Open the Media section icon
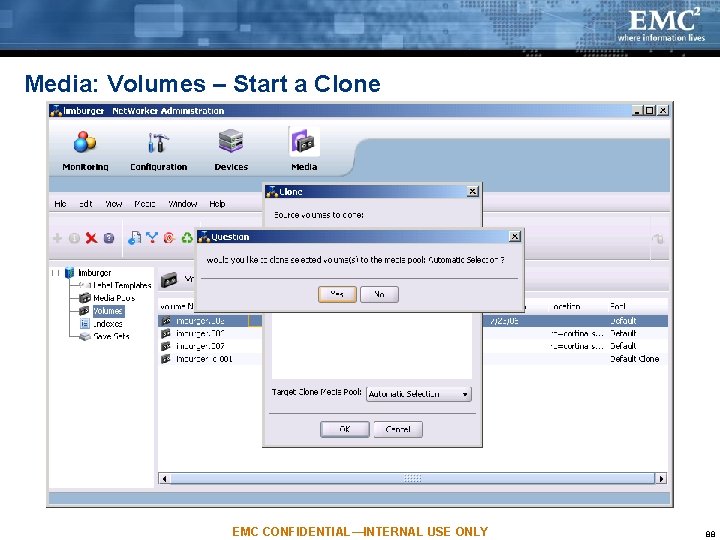Viewport: 720px width, 540px height. (x=304, y=142)
